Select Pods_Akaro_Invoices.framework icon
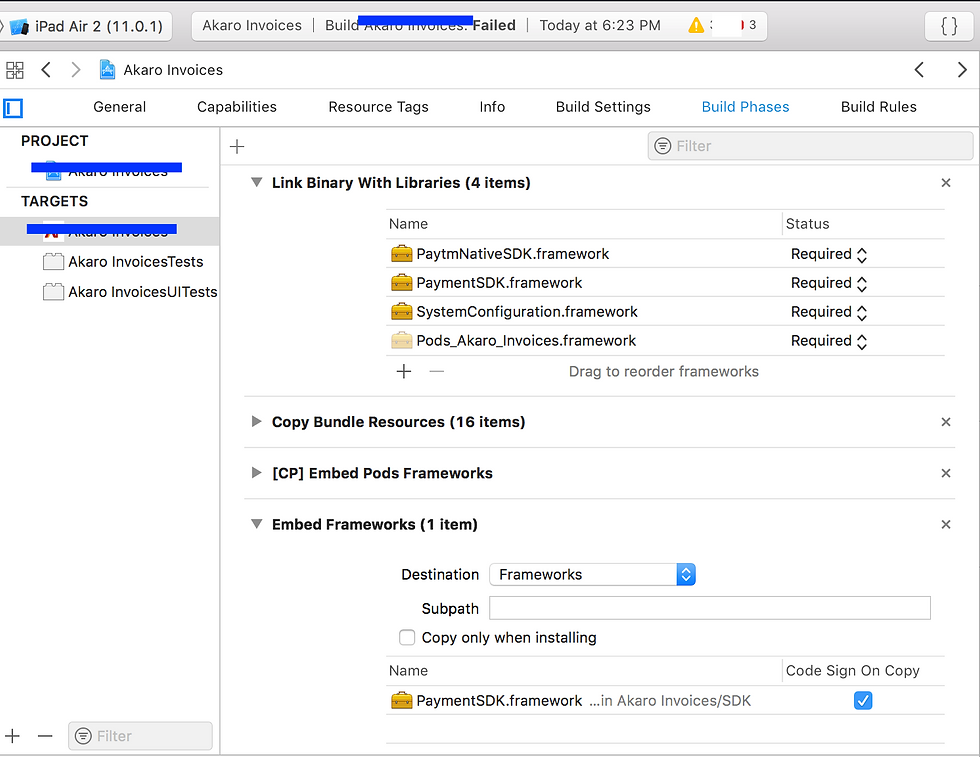Viewport: 980px width, 757px height. (x=401, y=341)
